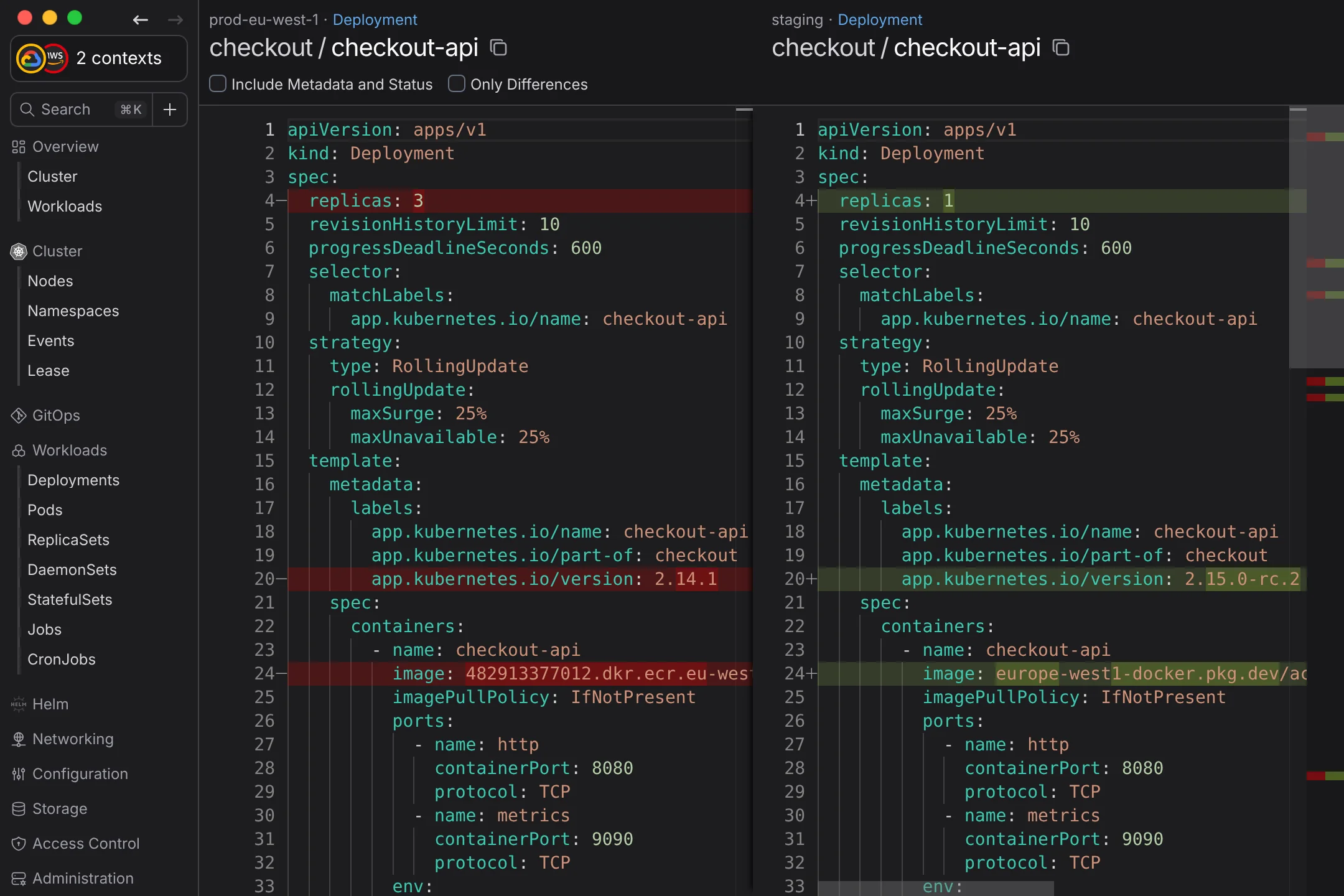Image resolution: width=1344 pixels, height=896 pixels.
Task: Click the Access Control shield icon
Action: pos(19,844)
